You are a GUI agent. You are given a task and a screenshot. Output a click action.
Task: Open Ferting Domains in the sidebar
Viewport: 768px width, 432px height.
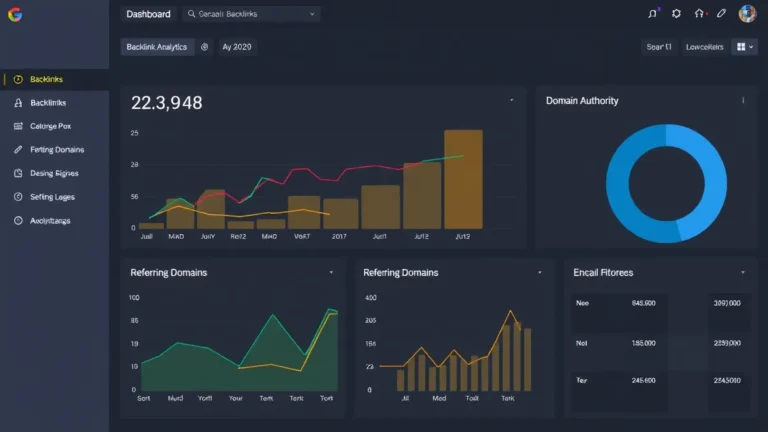[x=56, y=150]
